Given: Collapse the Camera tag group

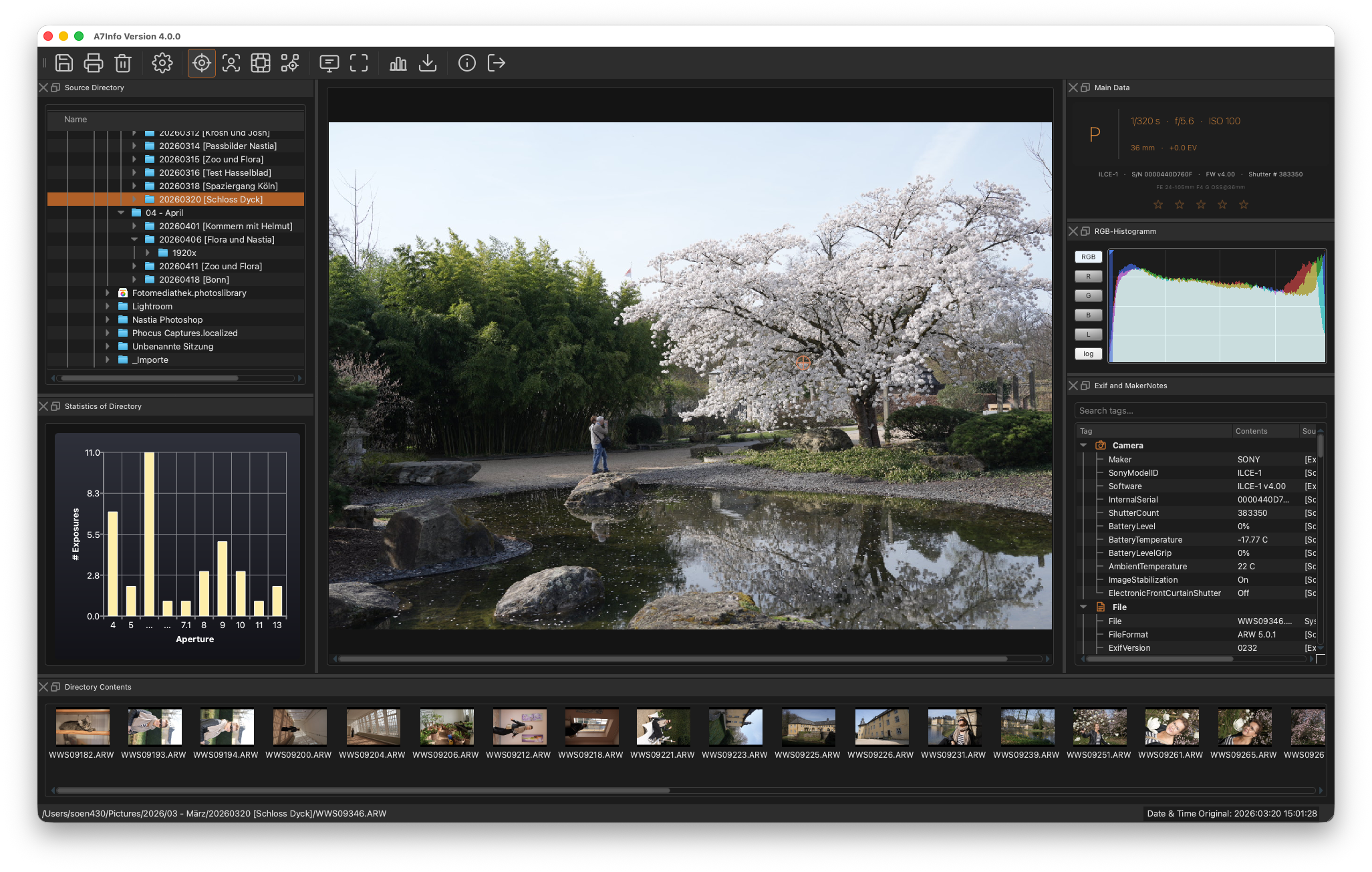Looking at the screenshot, I should coord(1083,445).
